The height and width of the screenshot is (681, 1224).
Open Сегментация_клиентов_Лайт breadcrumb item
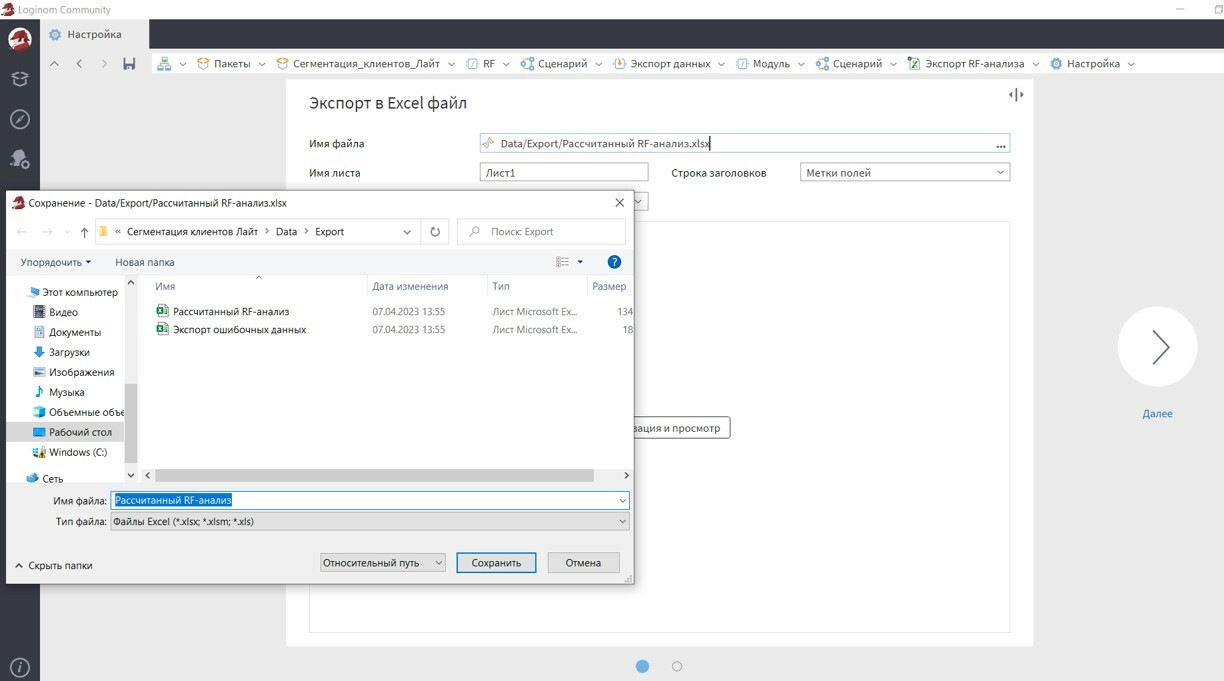tap(357, 63)
